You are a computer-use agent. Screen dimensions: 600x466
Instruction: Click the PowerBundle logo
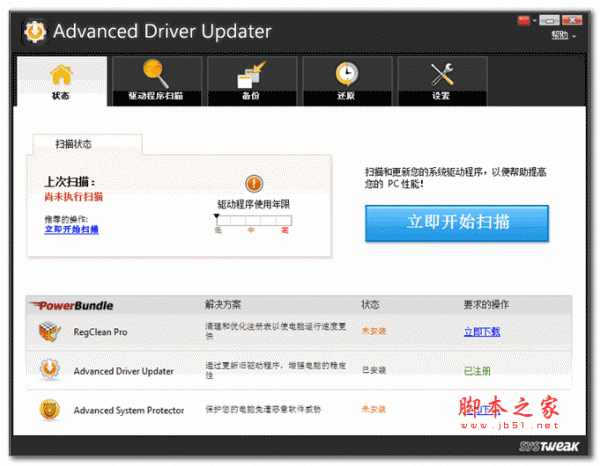coord(71,305)
